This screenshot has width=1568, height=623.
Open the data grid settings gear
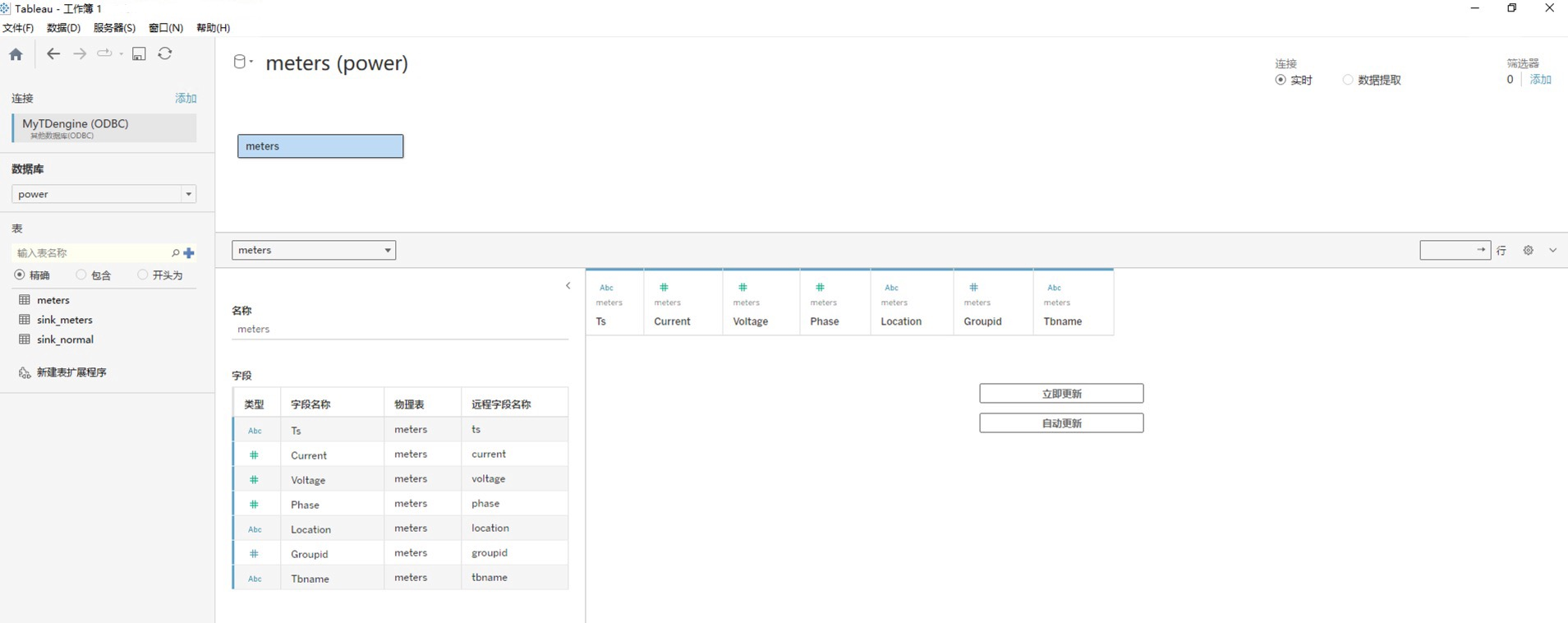1528,251
